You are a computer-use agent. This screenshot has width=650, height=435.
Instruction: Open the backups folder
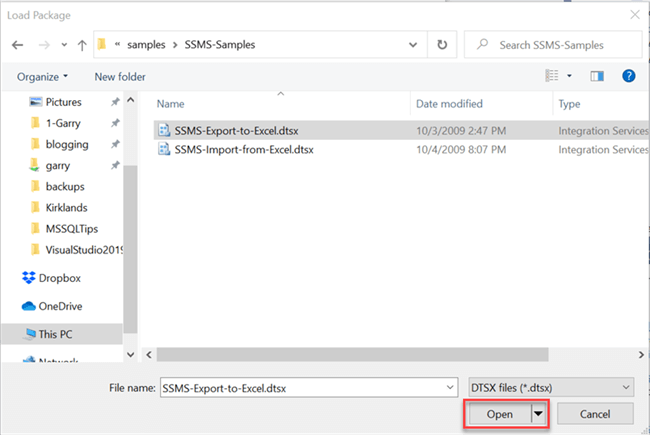pyautogui.click(x=65, y=187)
